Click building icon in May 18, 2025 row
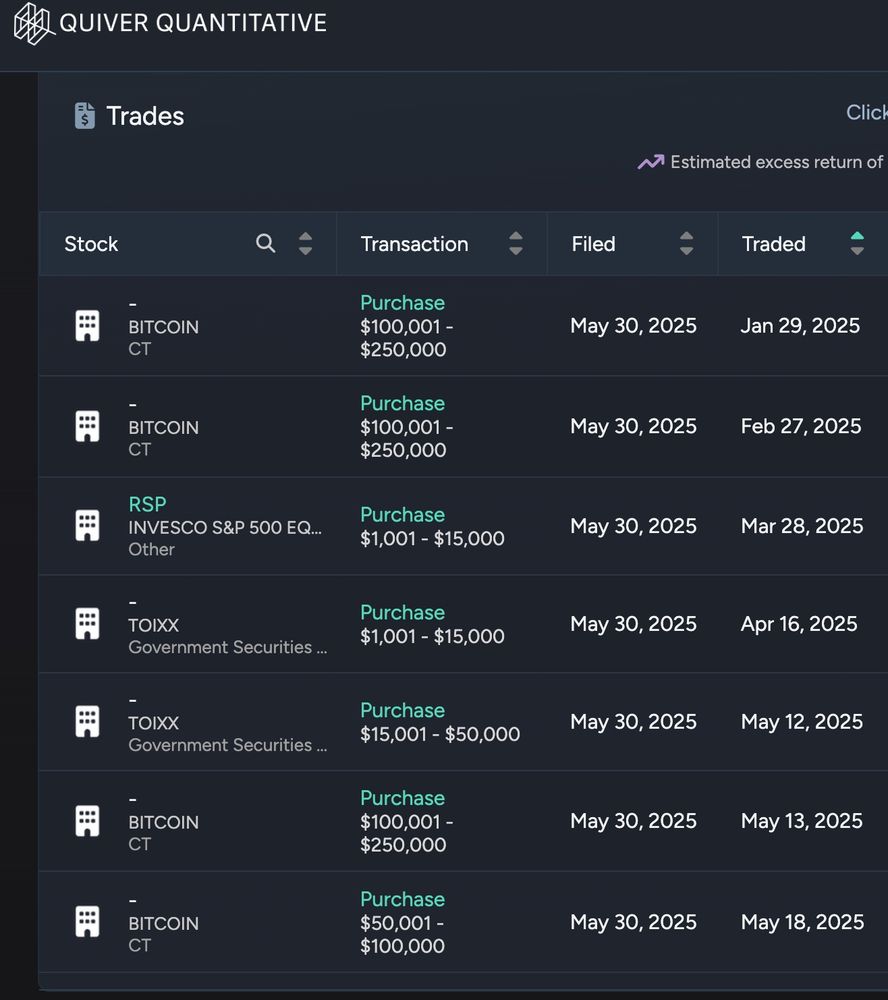This screenshot has height=1000, width=888. pos(87,922)
